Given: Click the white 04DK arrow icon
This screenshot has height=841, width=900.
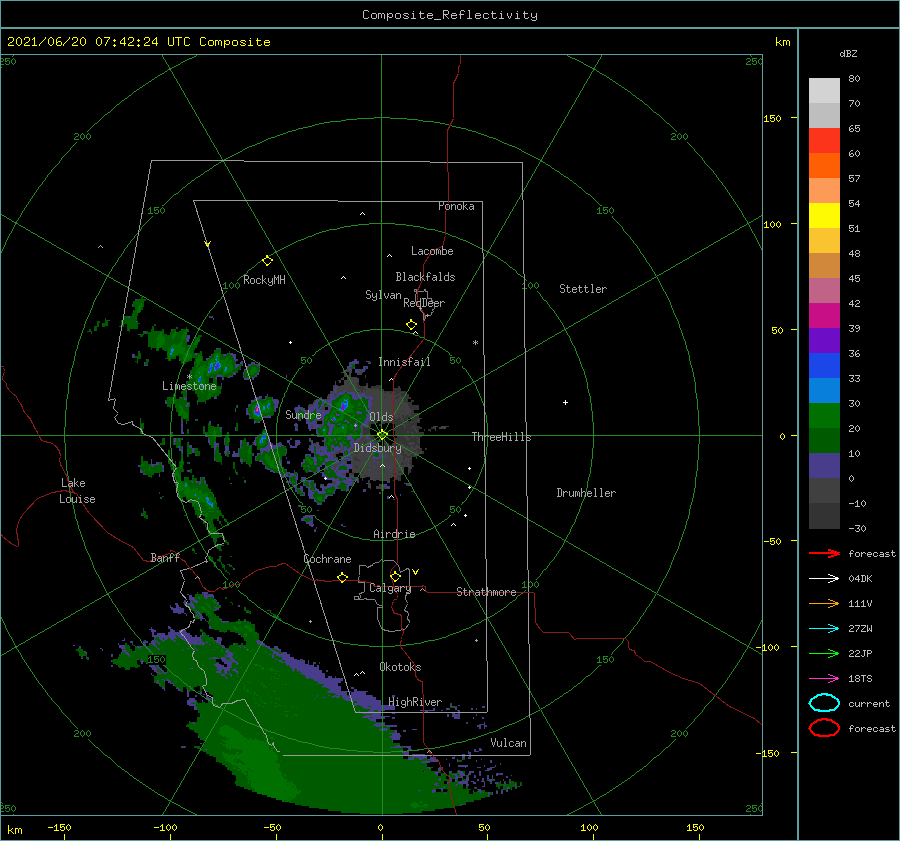Looking at the screenshot, I should click(x=824, y=578).
